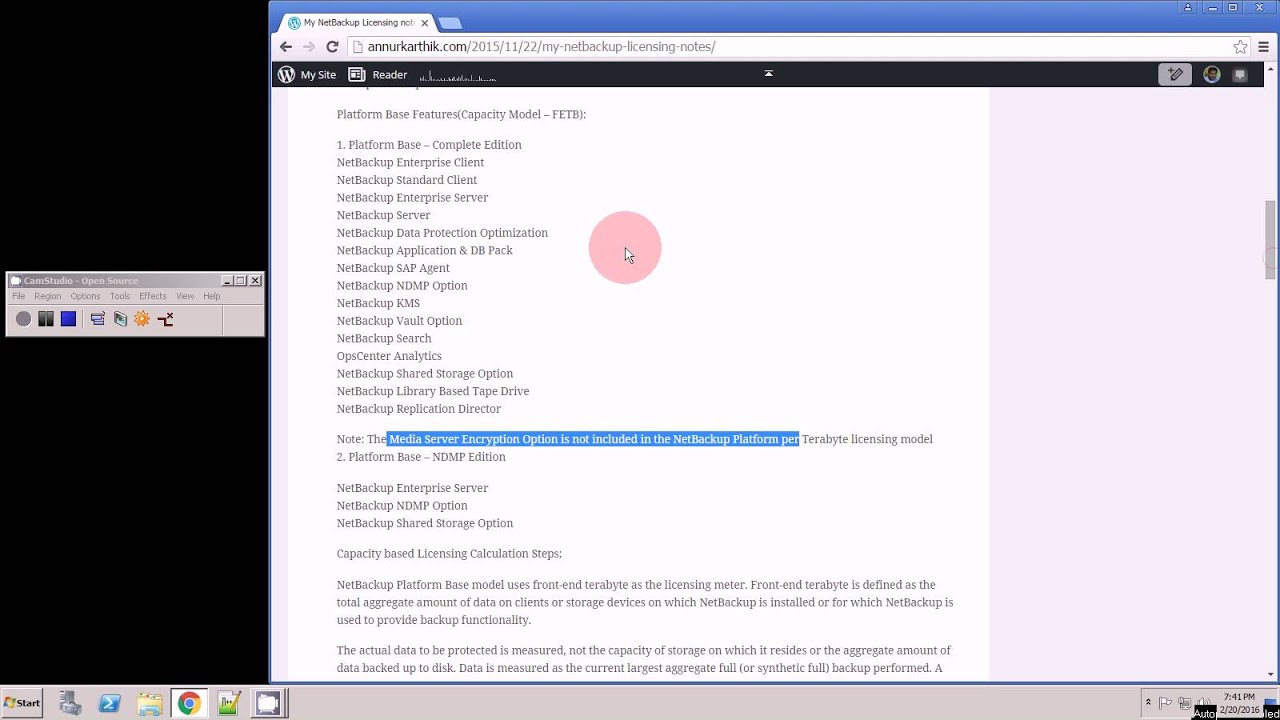Click '1. Platform Base – Complete Edition' line
Image resolution: width=1280 pixels, height=720 pixels.
pyautogui.click(x=429, y=145)
